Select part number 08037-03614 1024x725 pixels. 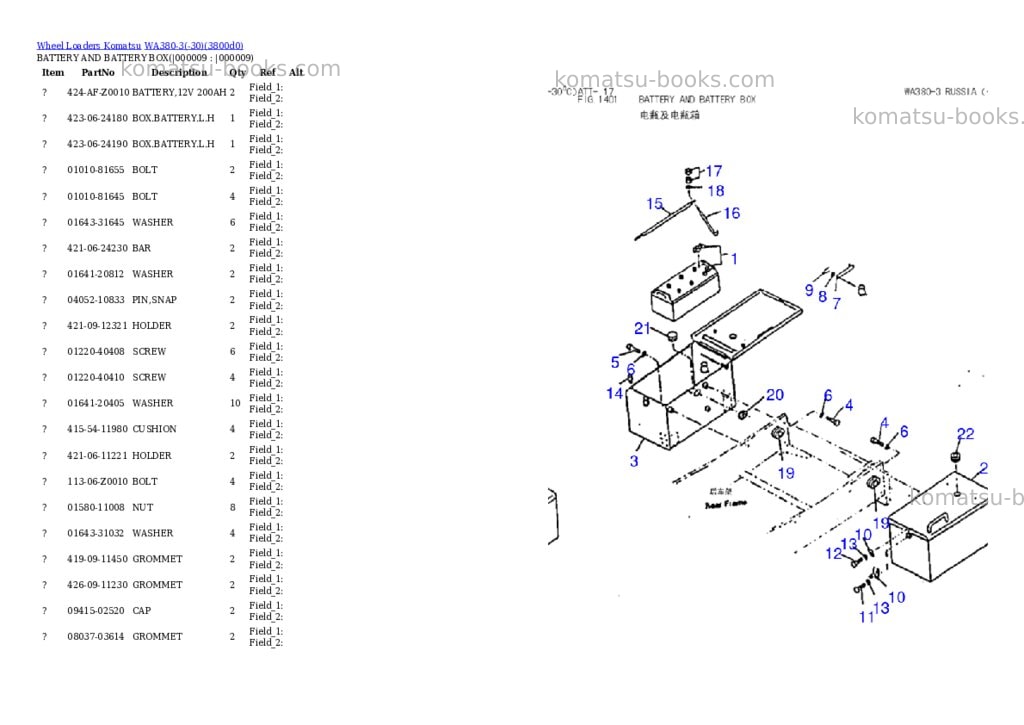[x=95, y=637]
